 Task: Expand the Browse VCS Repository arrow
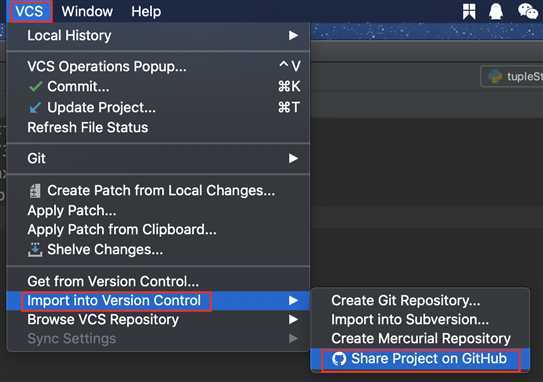tap(293, 319)
